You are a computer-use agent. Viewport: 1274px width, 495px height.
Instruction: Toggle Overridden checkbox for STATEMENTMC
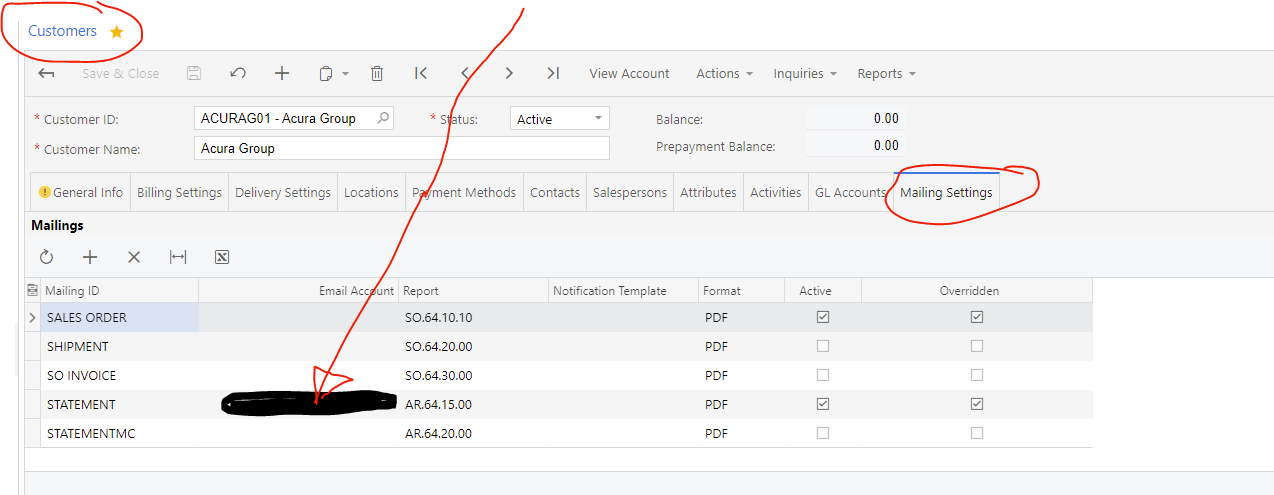coord(977,433)
